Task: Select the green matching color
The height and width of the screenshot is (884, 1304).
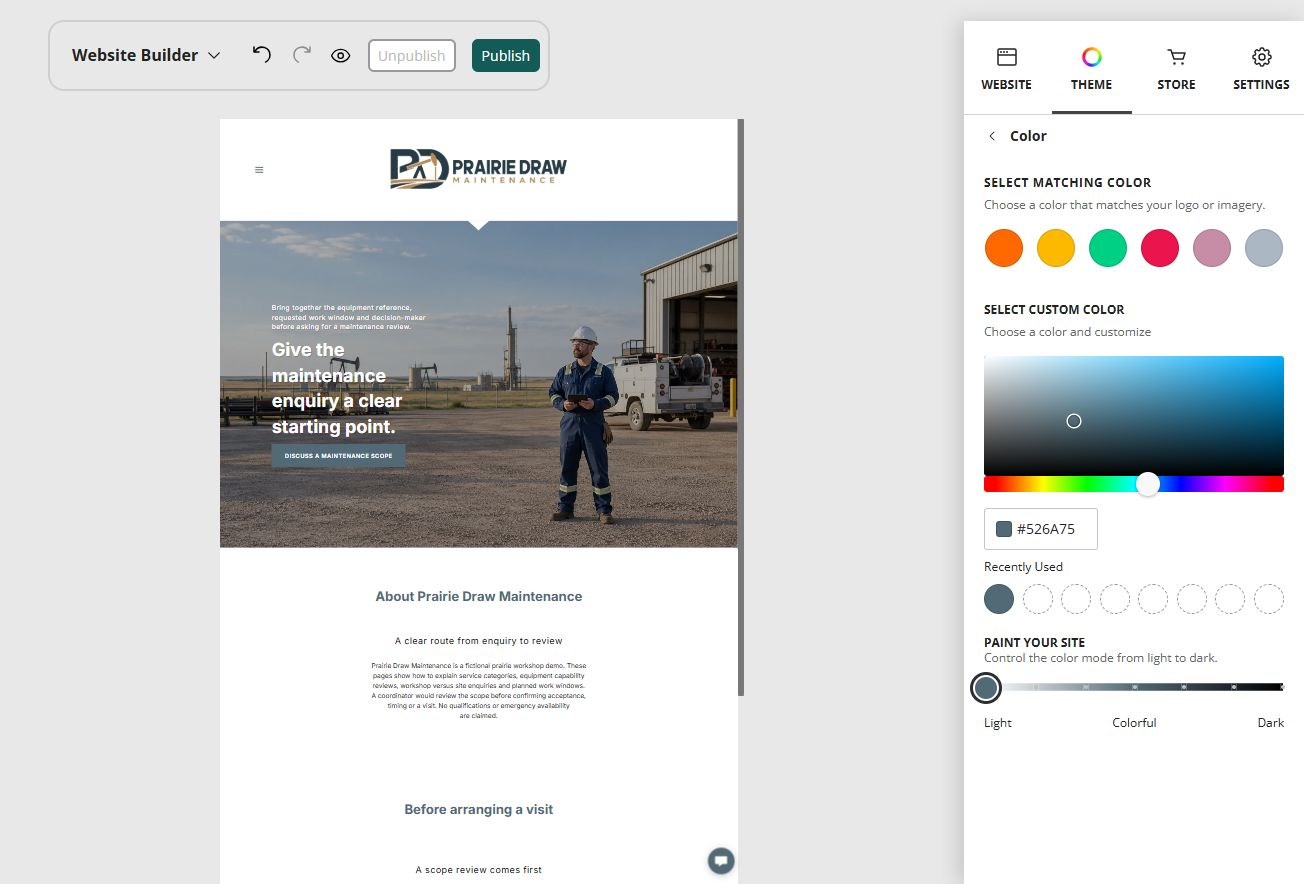Action: [x=1108, y=248]
